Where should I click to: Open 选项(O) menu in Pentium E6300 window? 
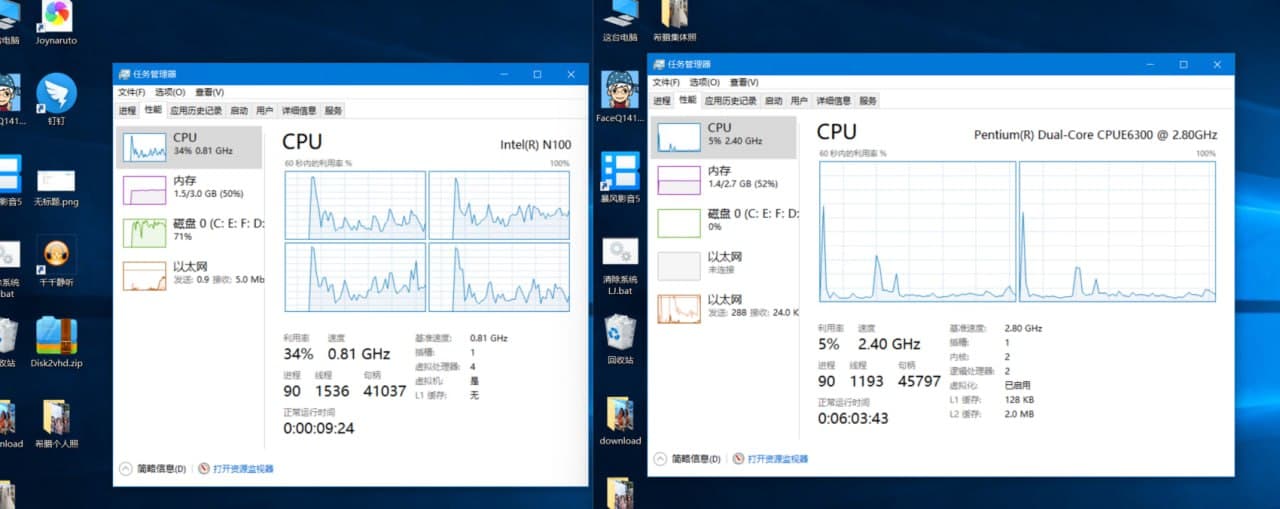pos(705,82)
